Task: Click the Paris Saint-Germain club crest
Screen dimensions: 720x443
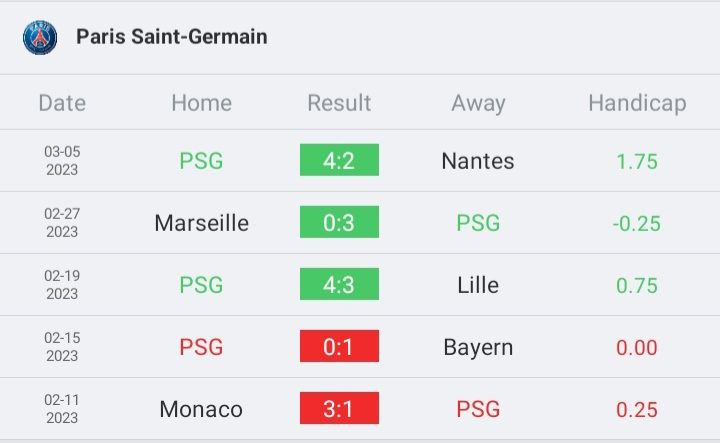Action: coord(40,37)
